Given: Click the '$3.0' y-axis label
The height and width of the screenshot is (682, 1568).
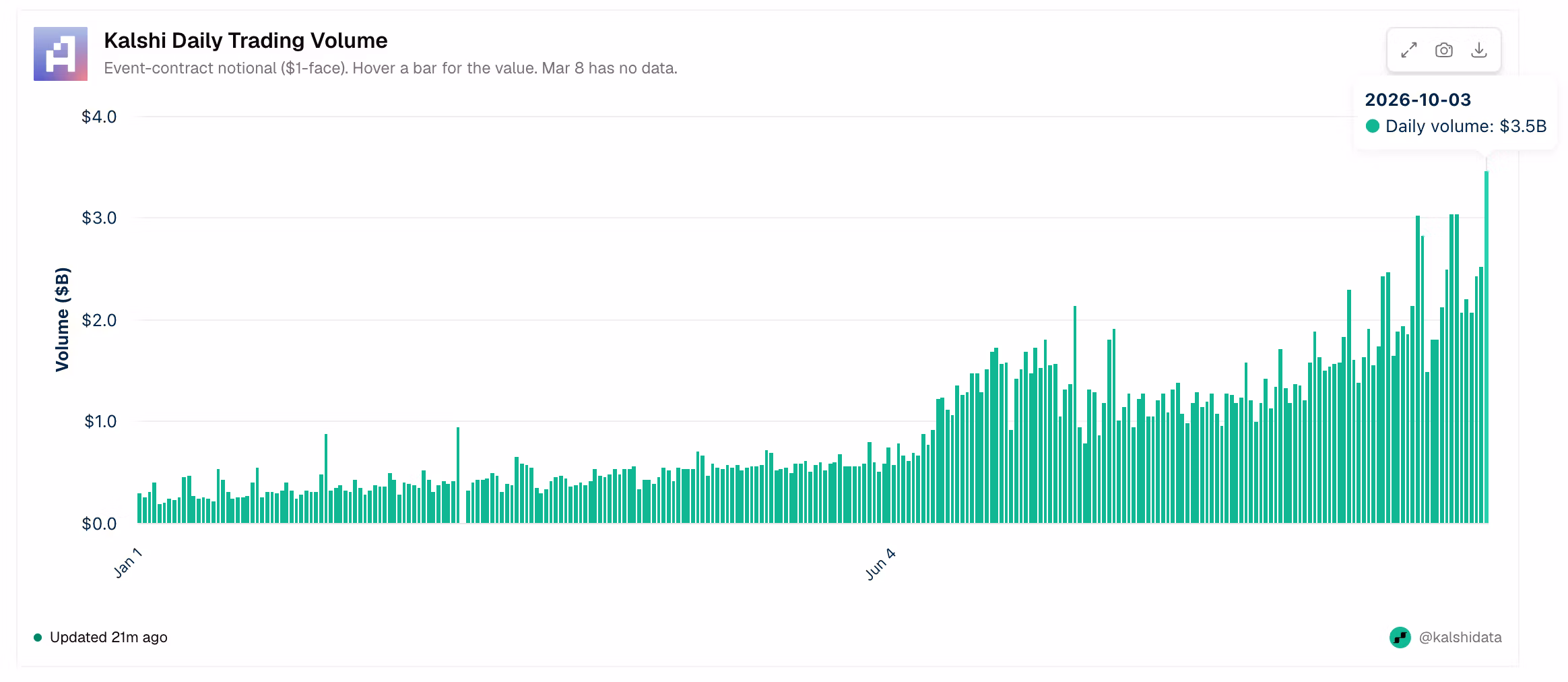Looking at the screenshot, I should (x=99, y=218).
